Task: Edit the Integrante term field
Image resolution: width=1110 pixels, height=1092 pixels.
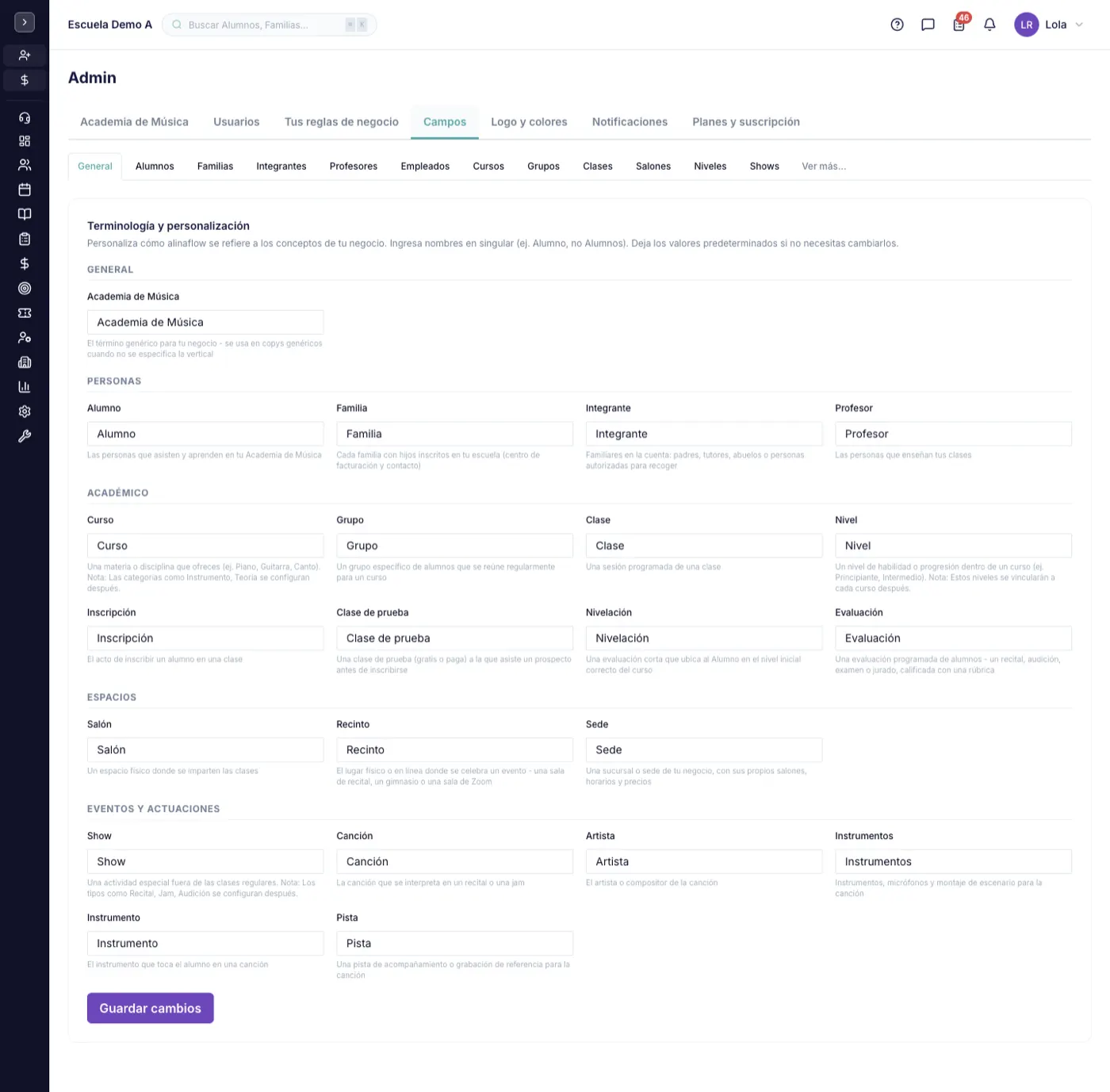Action: (x=704, y=434)
